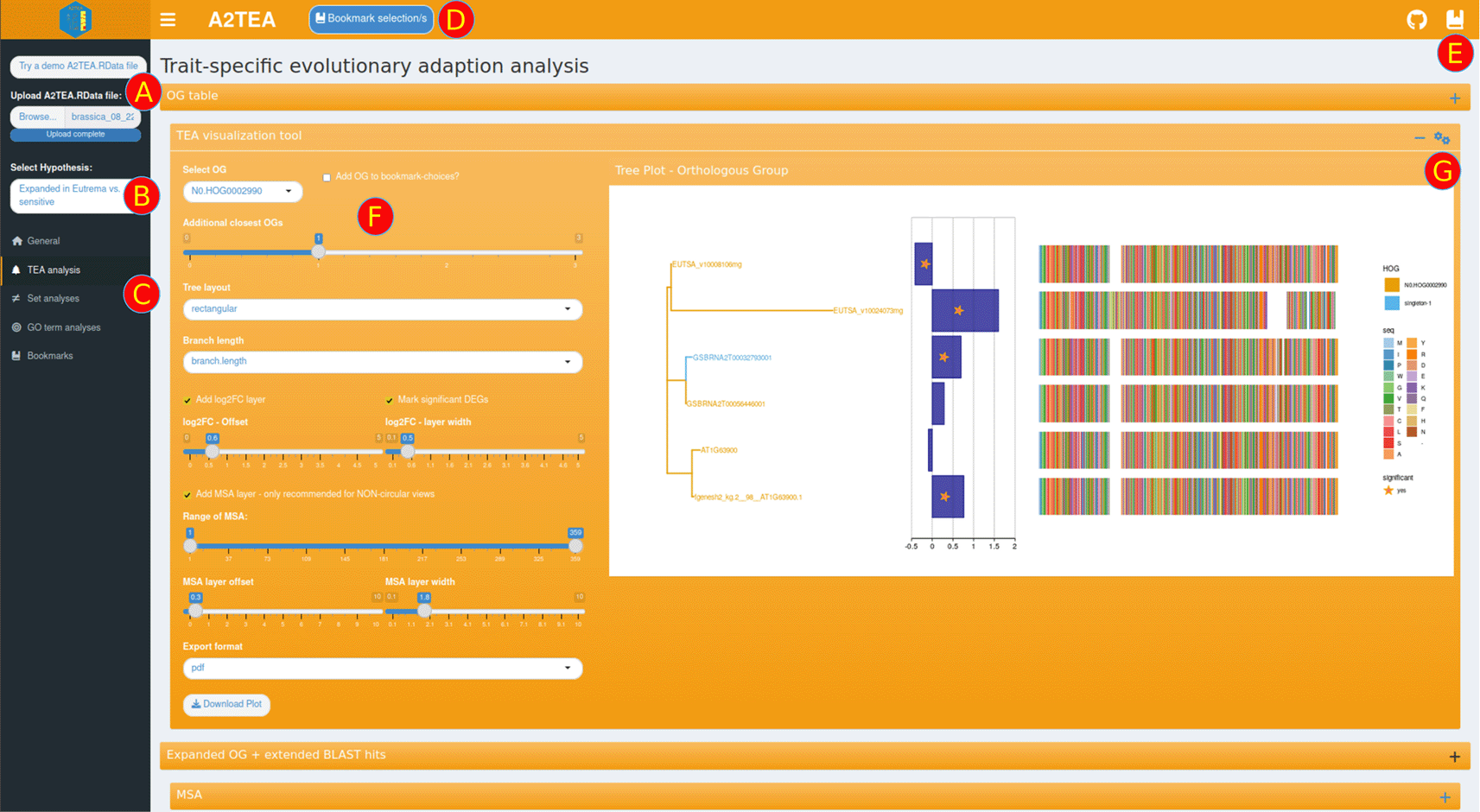
Task: Click the hamburger menu icon
Action: [168, 19]
